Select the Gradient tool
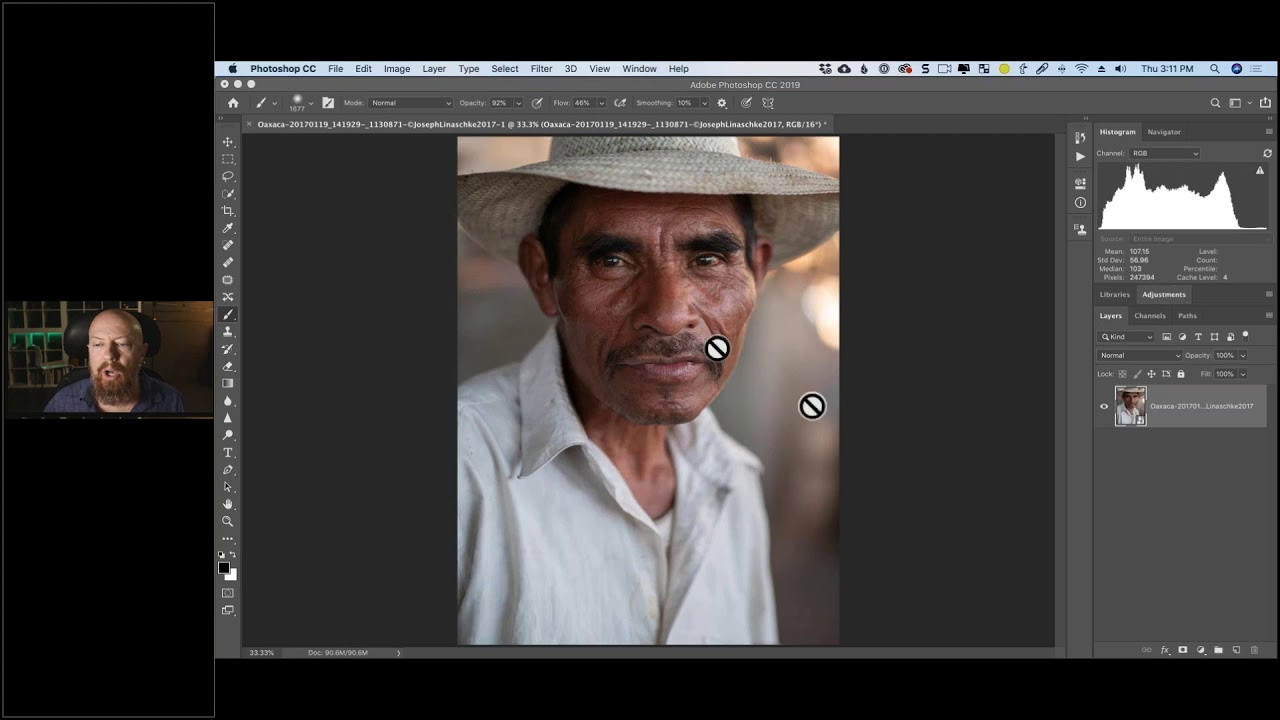This screenshot has height=720, width=1280. point(228,383)
